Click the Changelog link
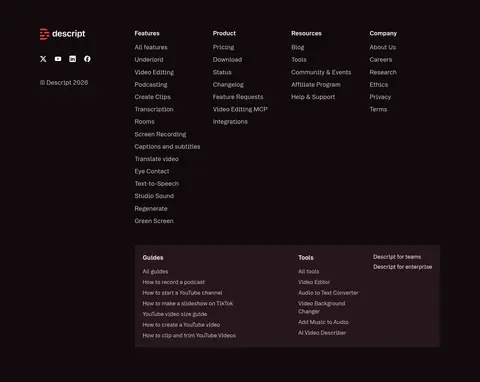 (x=228, y=85)
